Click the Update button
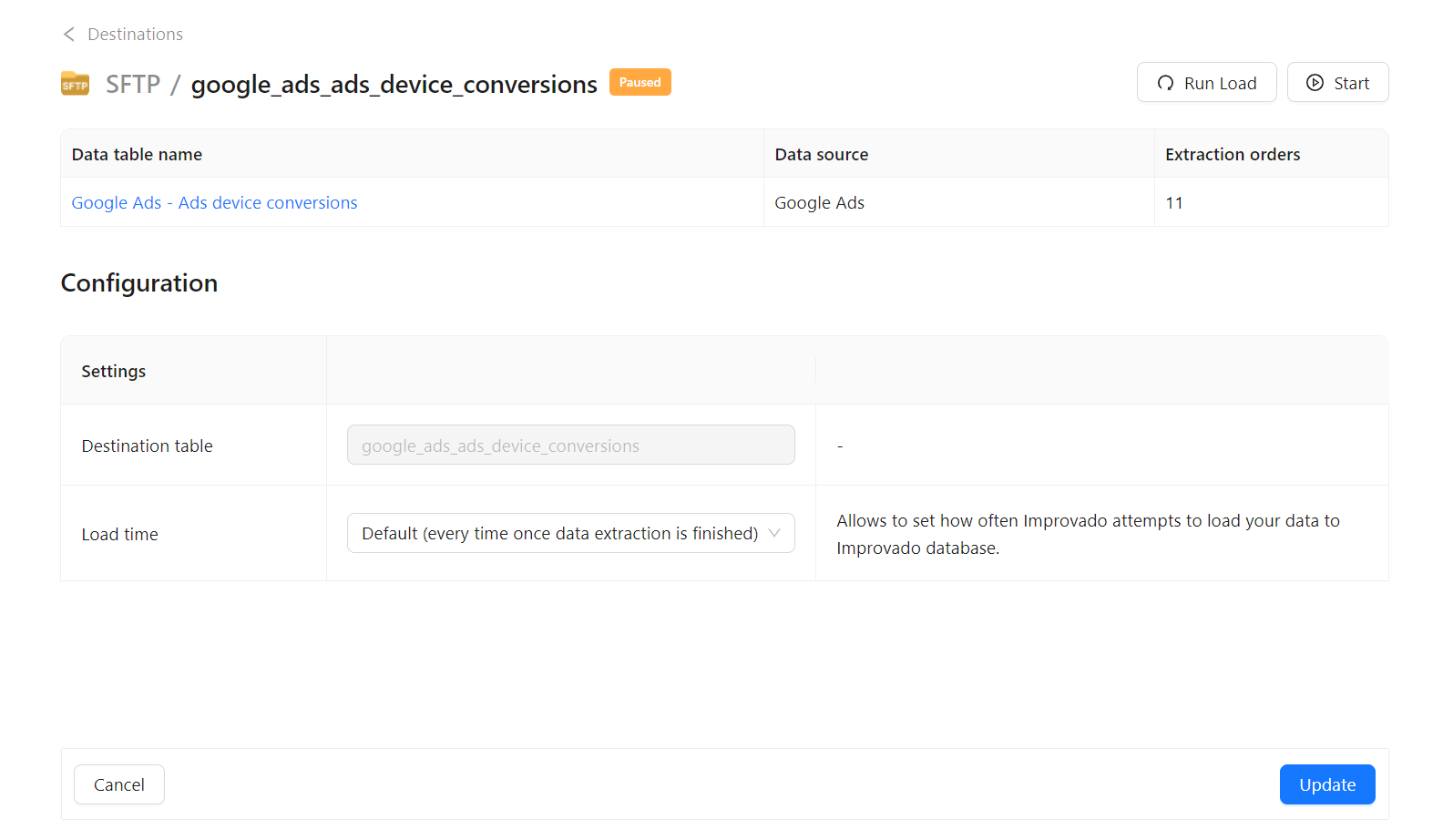1443x840 pixels. pos(1327,784)
